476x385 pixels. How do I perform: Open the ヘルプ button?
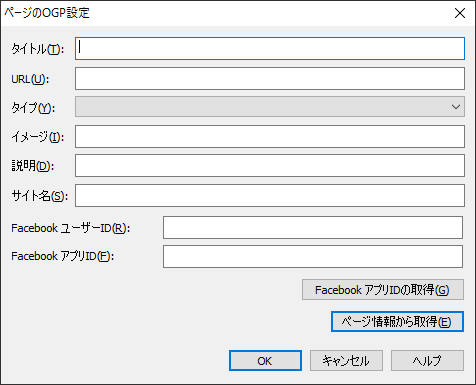click(427, 361)
